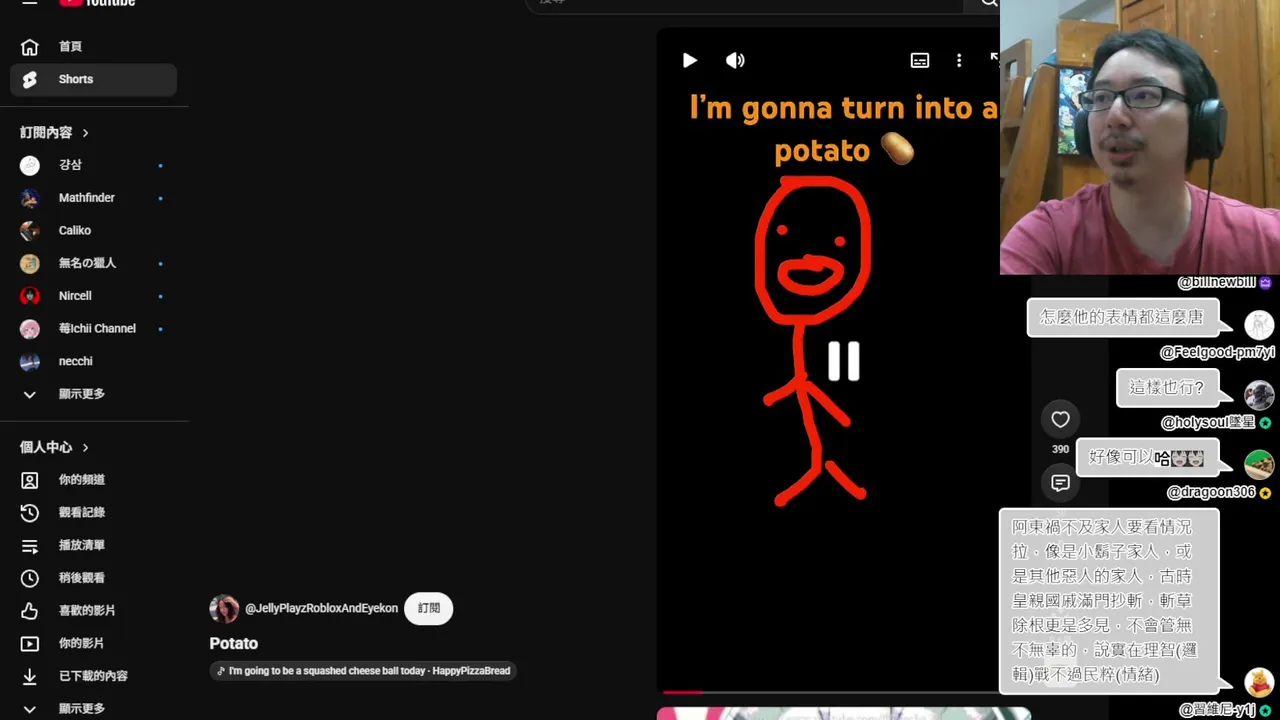Click the JellyPlayzRobloxAndEyekon channel avatar

pyautogui.click(x=224, y=608)
